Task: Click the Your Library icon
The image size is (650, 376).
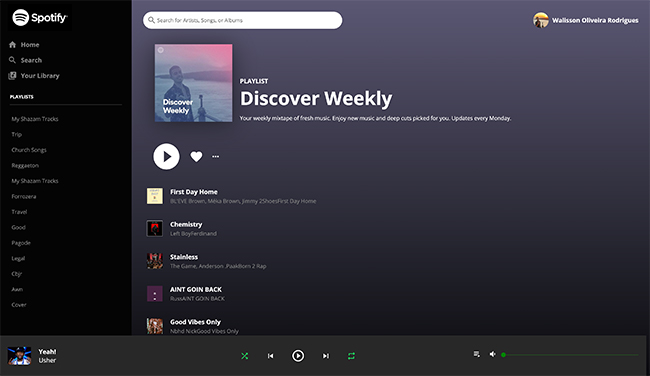Action: (12, 75)
